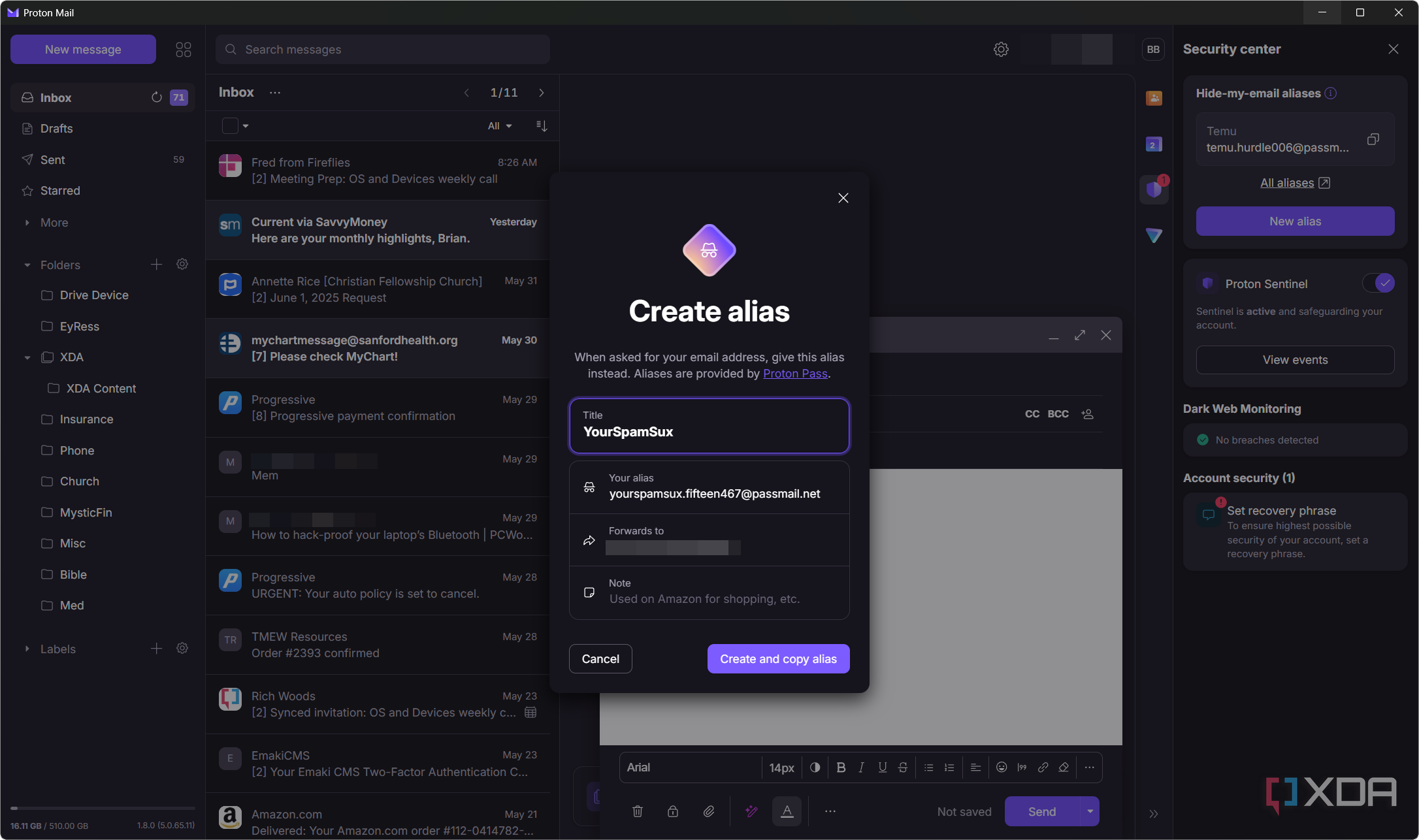Open label settings gear icon
The width and height of the screenshot is (1419, 840).
coord(182,649)
